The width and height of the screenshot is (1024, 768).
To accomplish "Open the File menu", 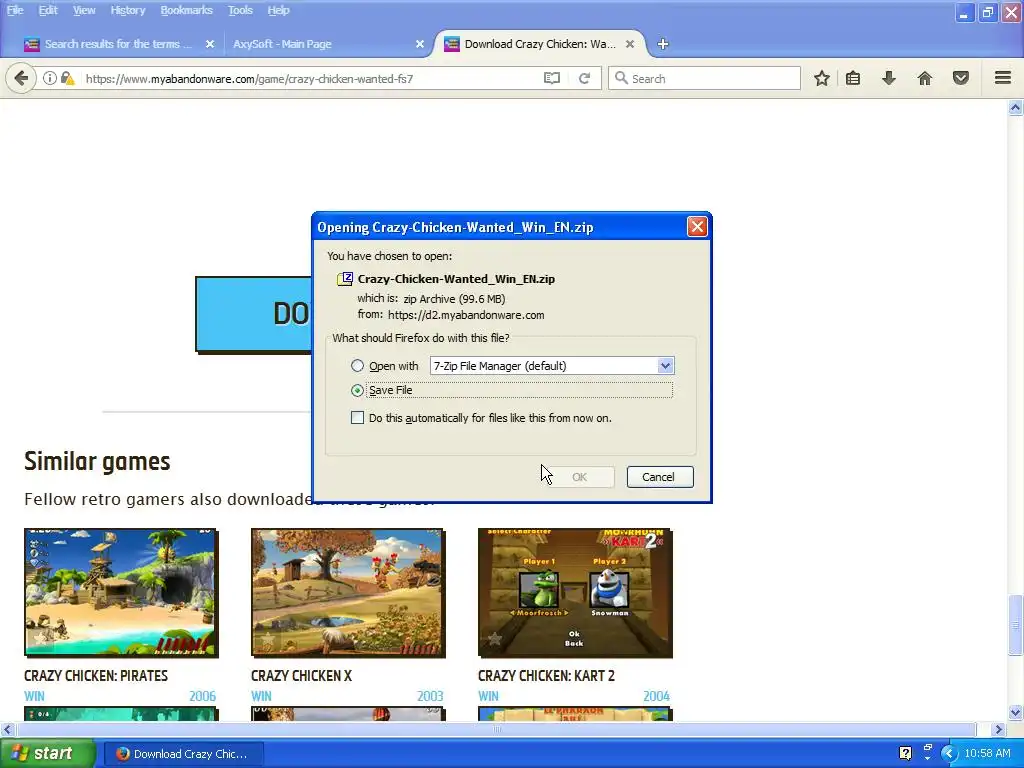I will coord(15,10).
